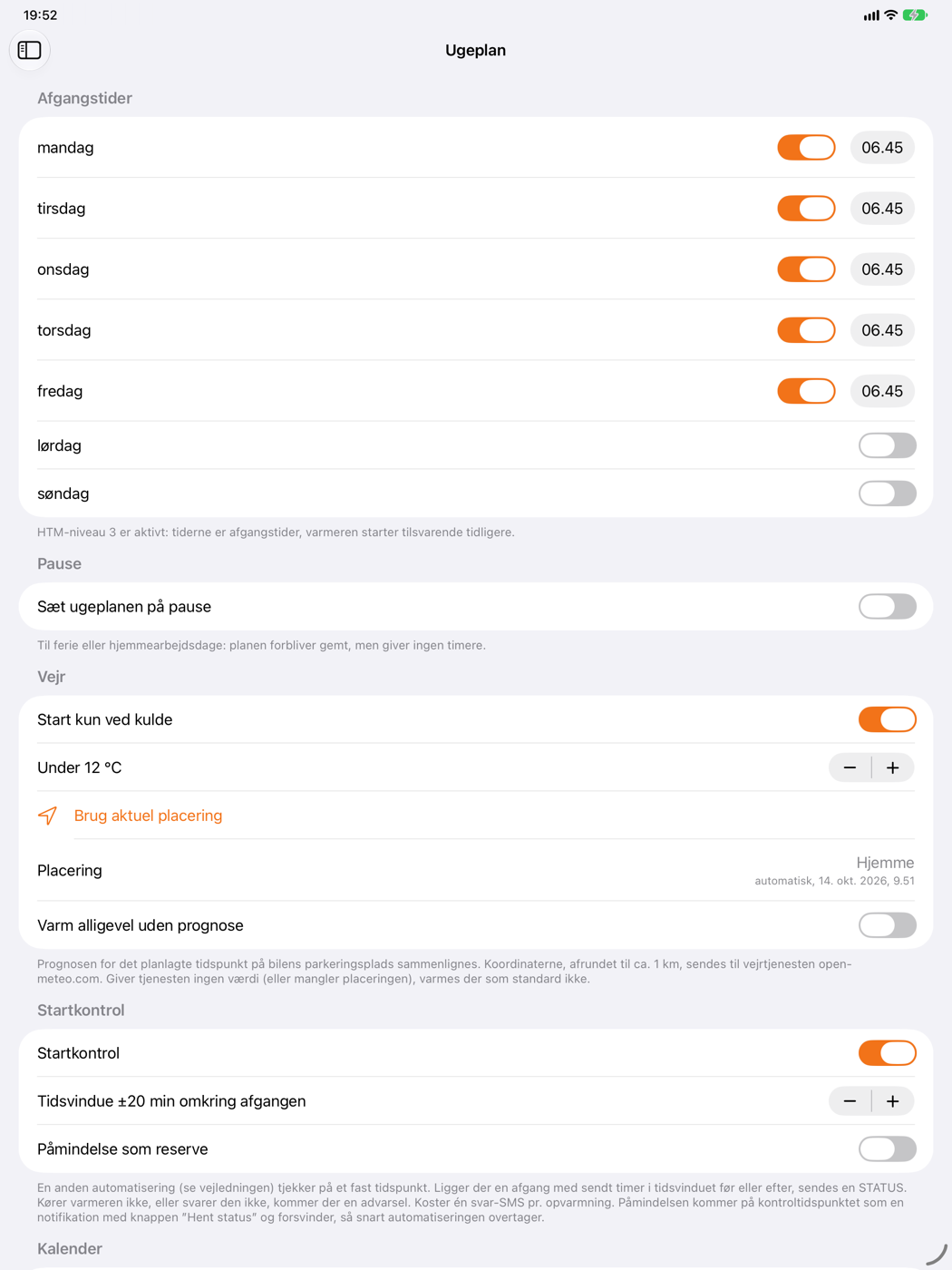
Task: Reduce the Tidsvindue minutes with minus
Action: pos(850,1101)
